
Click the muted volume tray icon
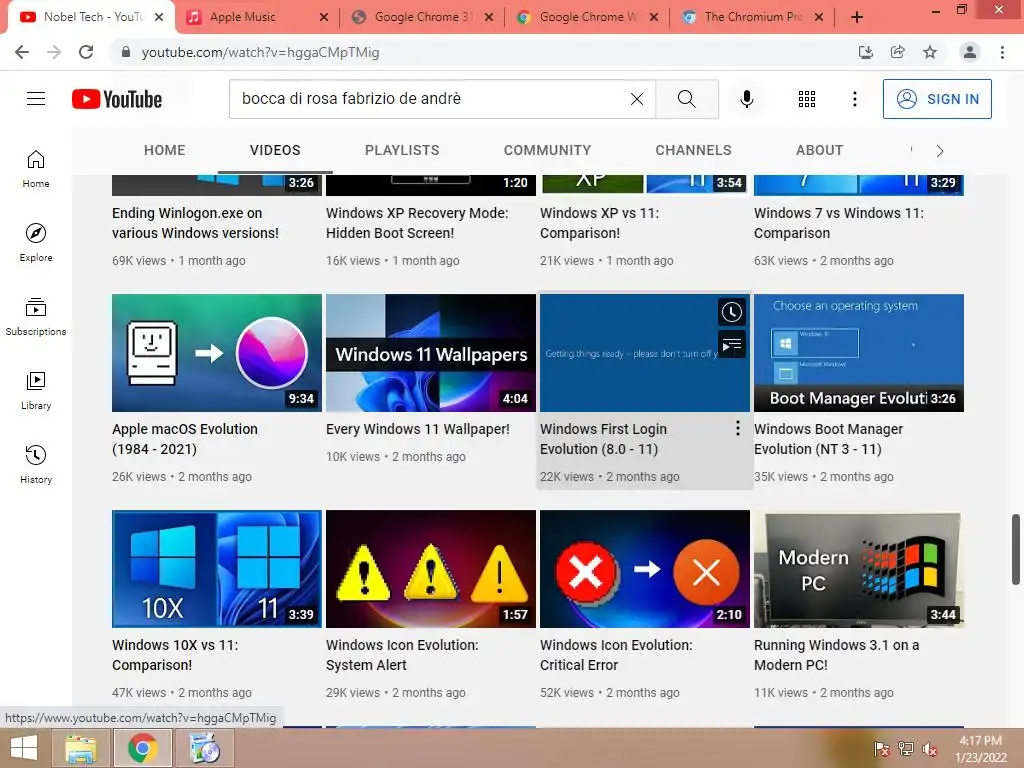[930, 749]
